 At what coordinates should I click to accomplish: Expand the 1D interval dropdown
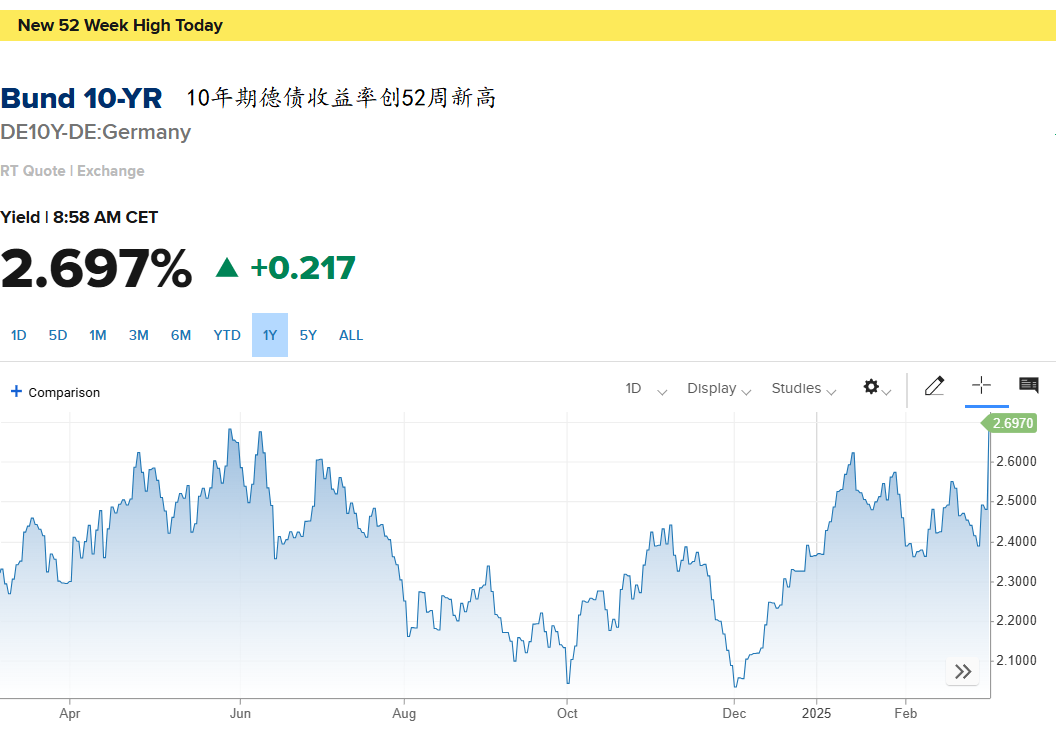pyautogui.click(x=646, y=389)
